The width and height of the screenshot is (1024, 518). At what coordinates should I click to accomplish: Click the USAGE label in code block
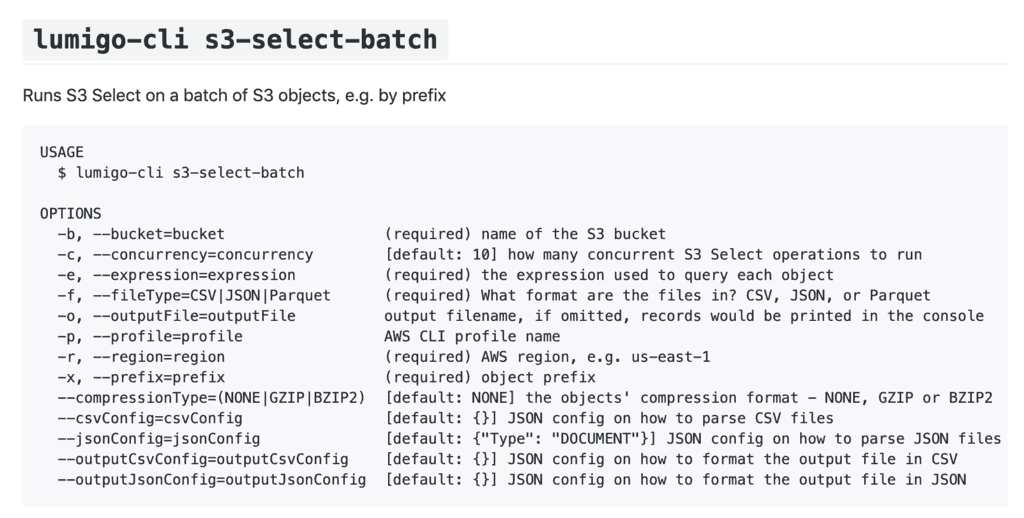coord(62,152)
